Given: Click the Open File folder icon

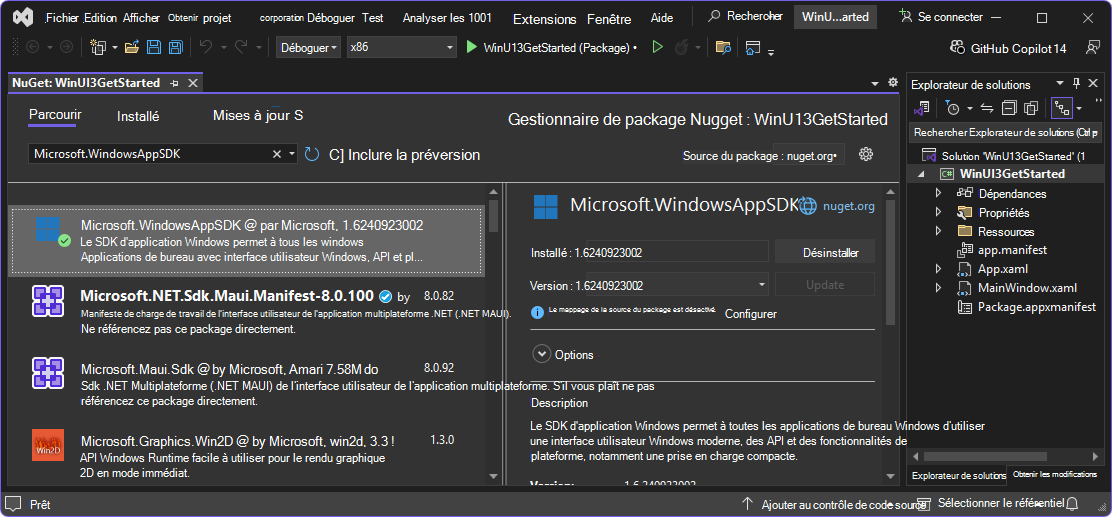Looking at the screenshot, I should pos(132,48).
